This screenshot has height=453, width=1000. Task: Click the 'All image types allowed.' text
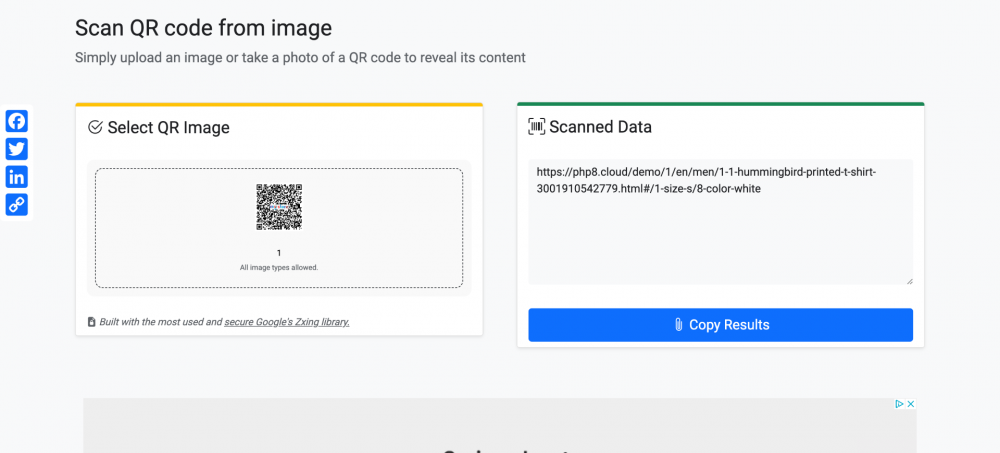pos(279,268)
